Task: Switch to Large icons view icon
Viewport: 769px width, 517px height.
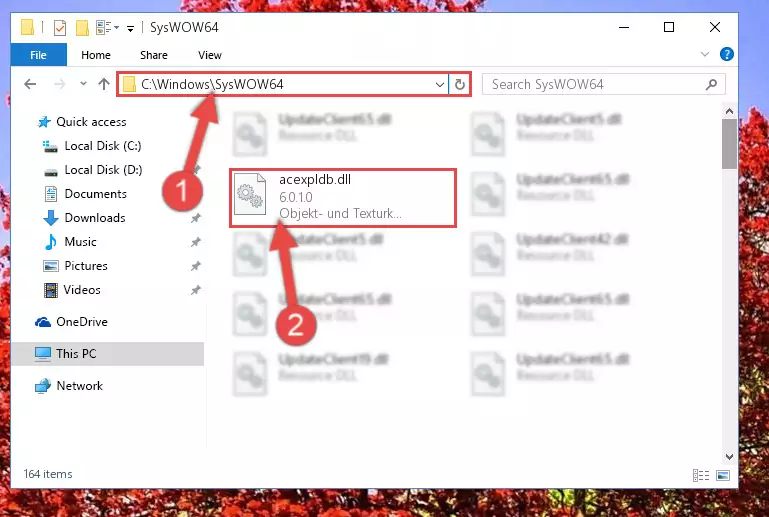Action: coord(722,475)
